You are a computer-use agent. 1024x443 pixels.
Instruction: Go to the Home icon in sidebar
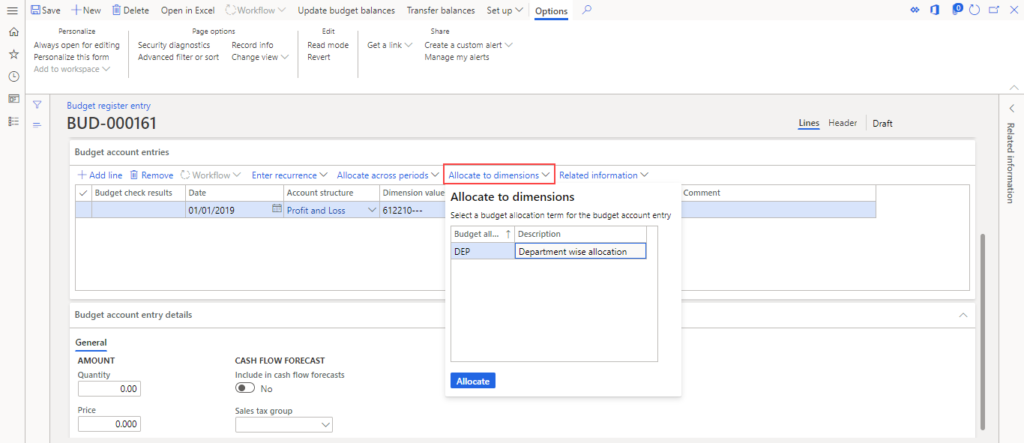click(13, 32)
